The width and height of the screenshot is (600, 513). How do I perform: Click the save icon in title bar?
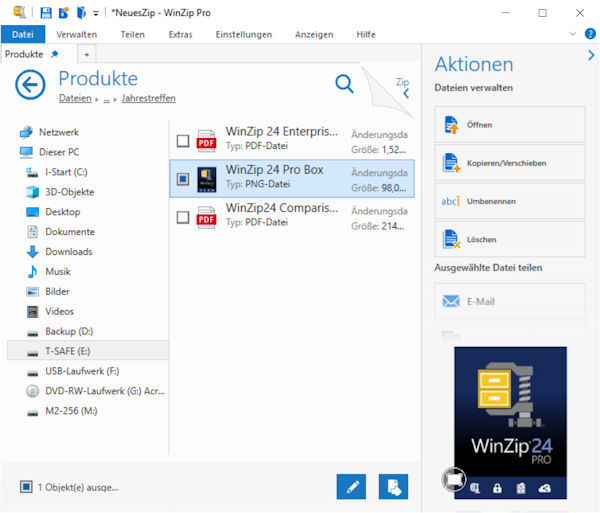[x=46, y=13]
